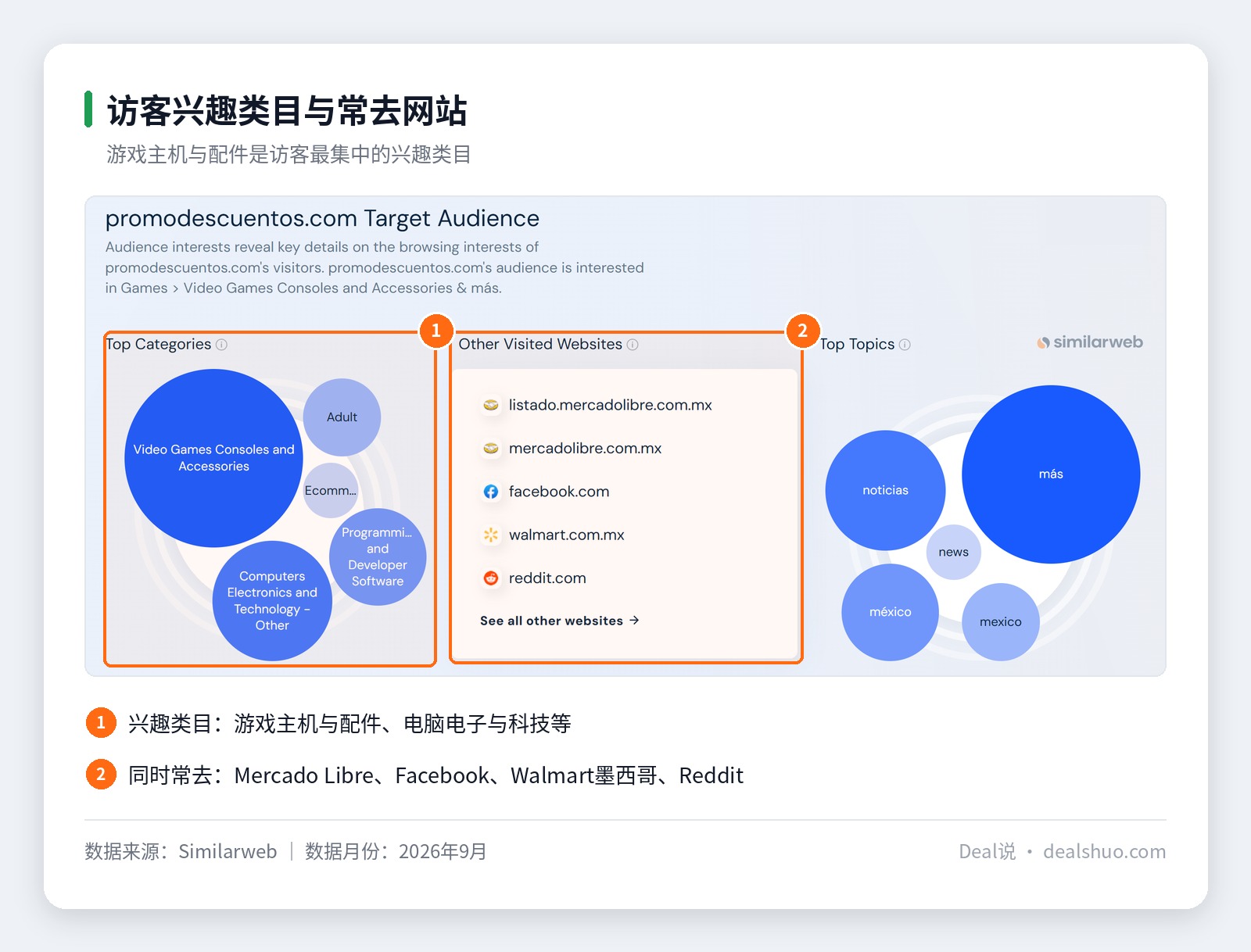Select the Adult category bubble
Viewport: 1251px width, 952px height.
(342, 417)
